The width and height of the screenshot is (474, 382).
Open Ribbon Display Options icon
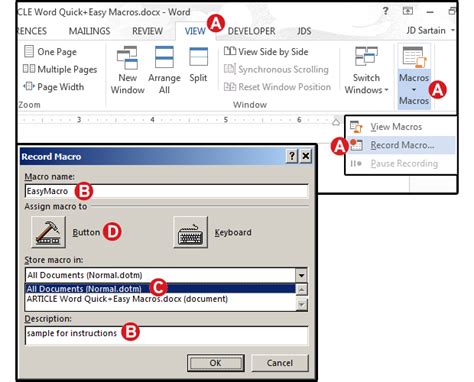(408, 11)
